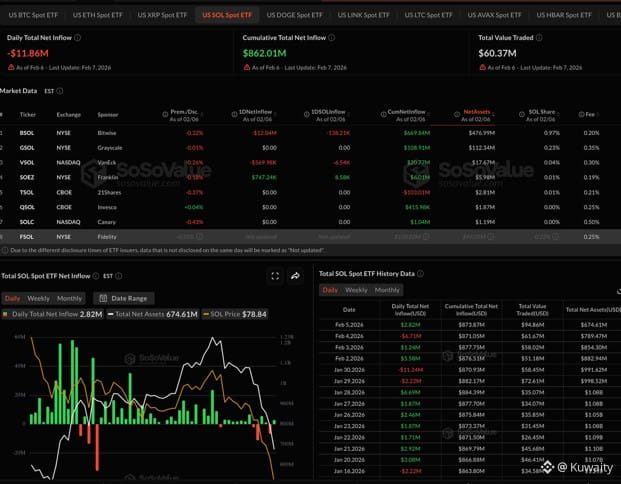Open the US HBAR Spot ETF tab

click(x=564, y=15)
